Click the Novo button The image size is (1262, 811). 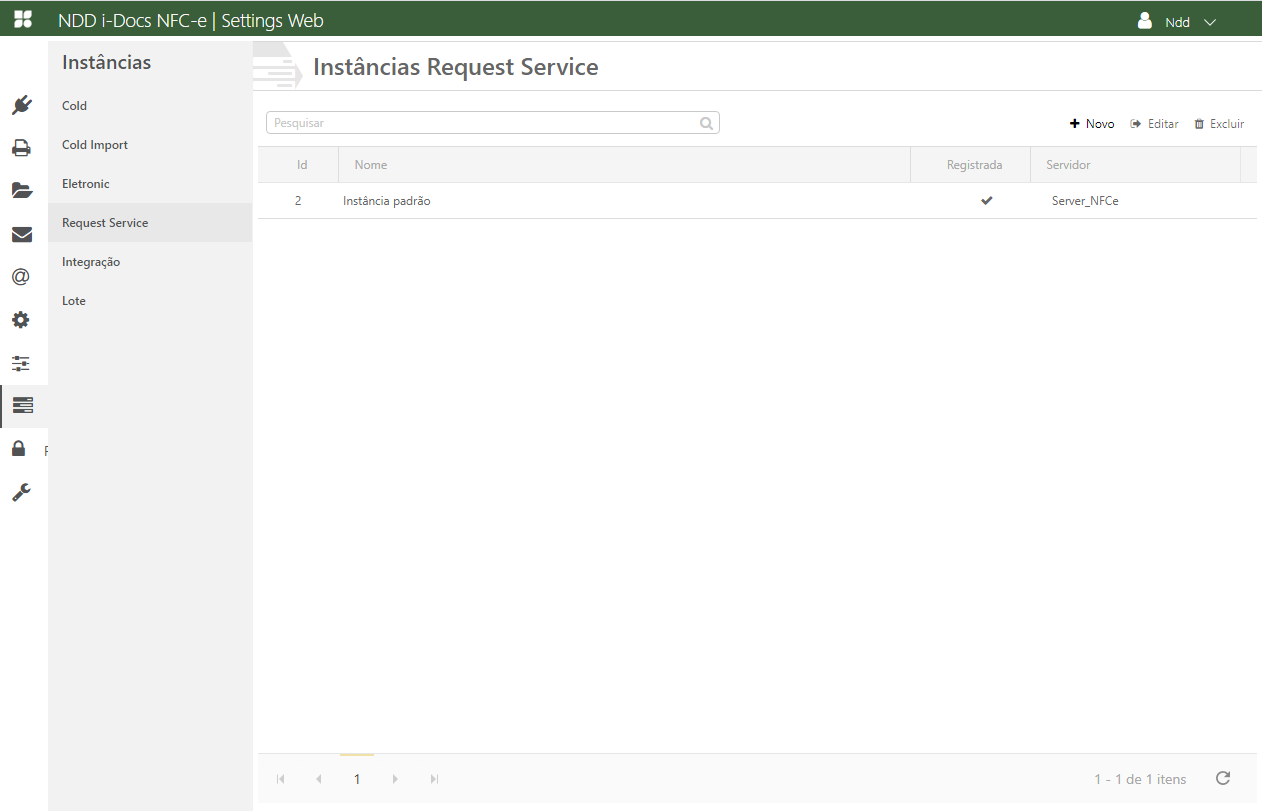1092,124
